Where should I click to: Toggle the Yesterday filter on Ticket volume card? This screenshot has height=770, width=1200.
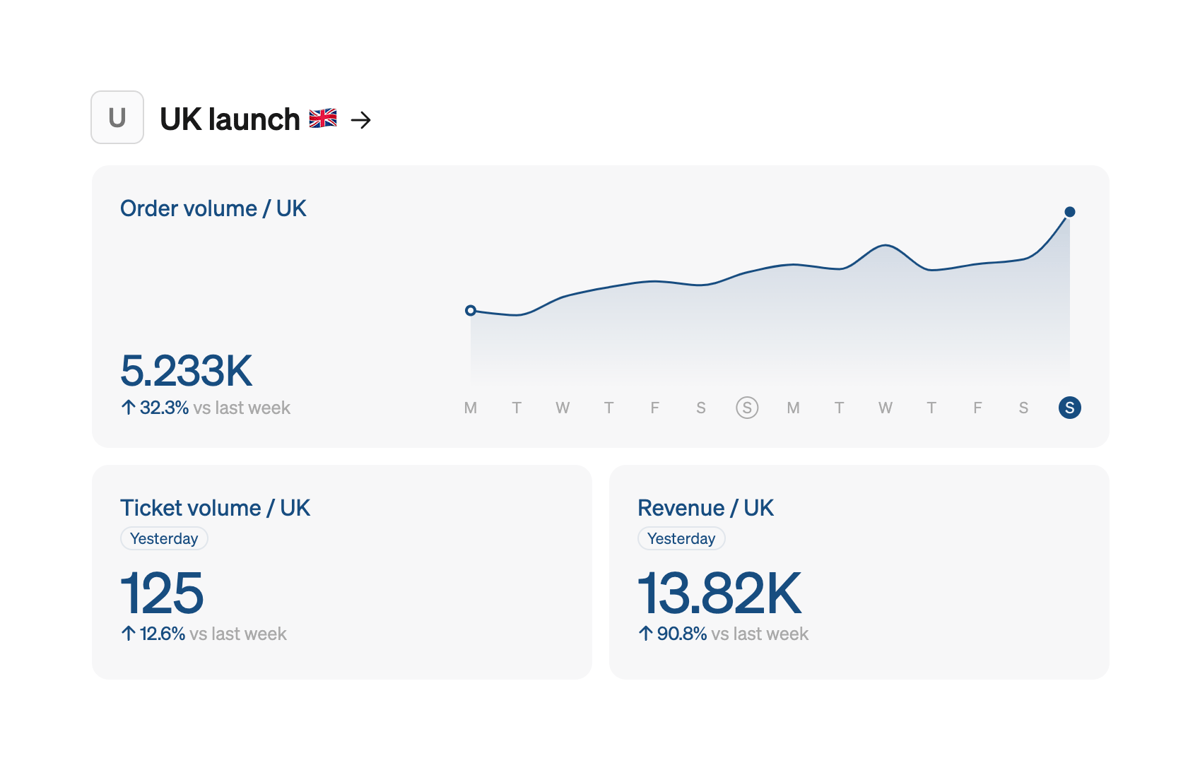point(164,538)
